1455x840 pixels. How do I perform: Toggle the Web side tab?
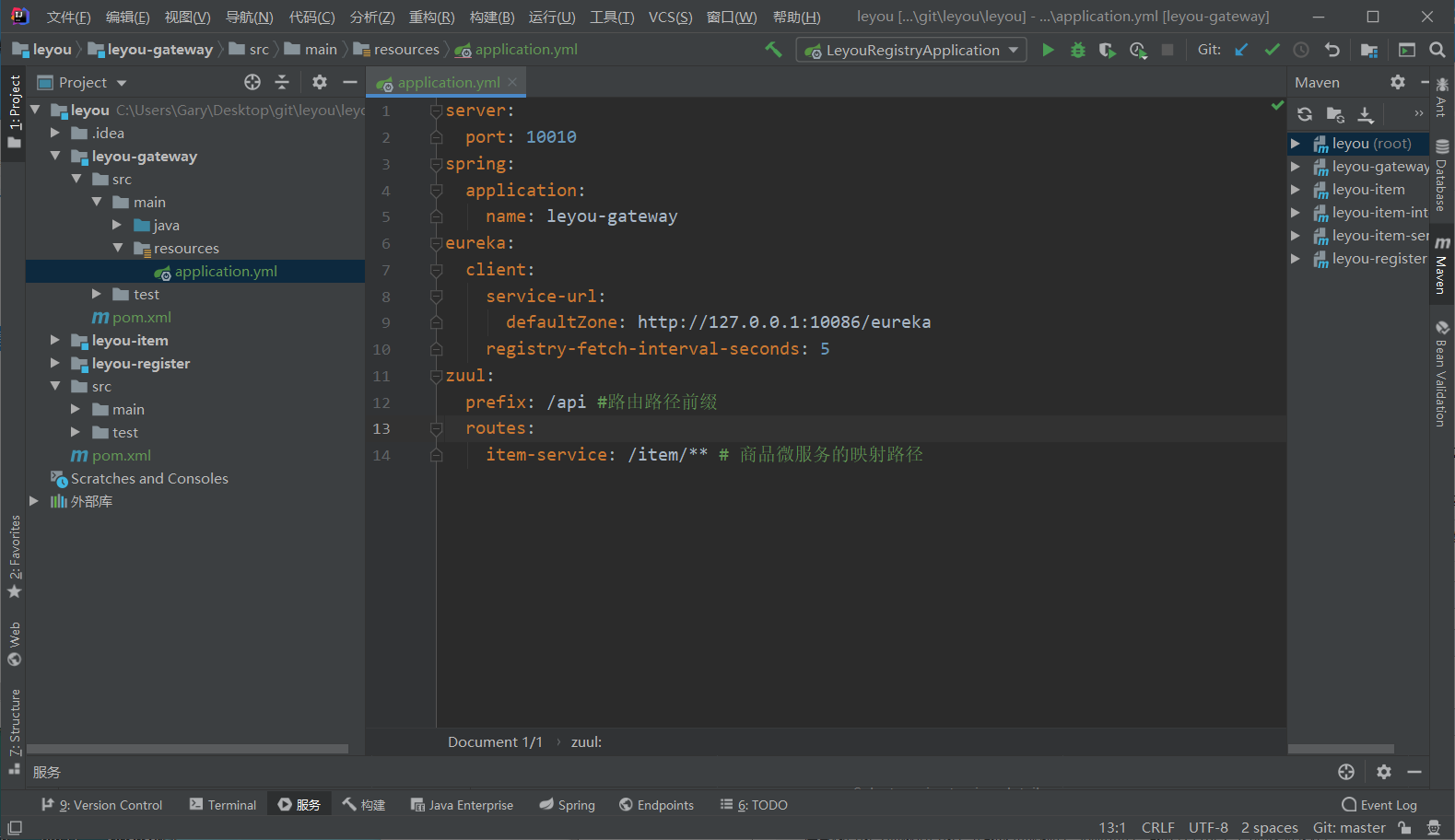[14, 644]
